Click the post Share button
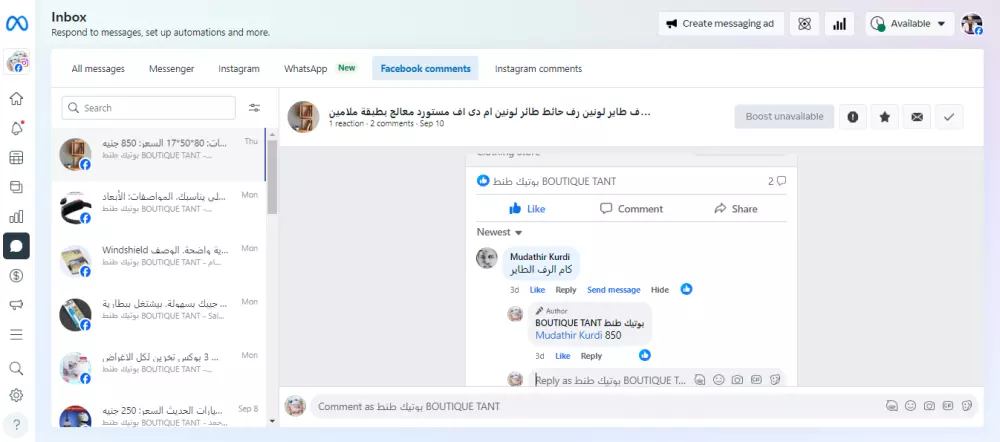This screenshot has width=1000, height=442. 735,209
